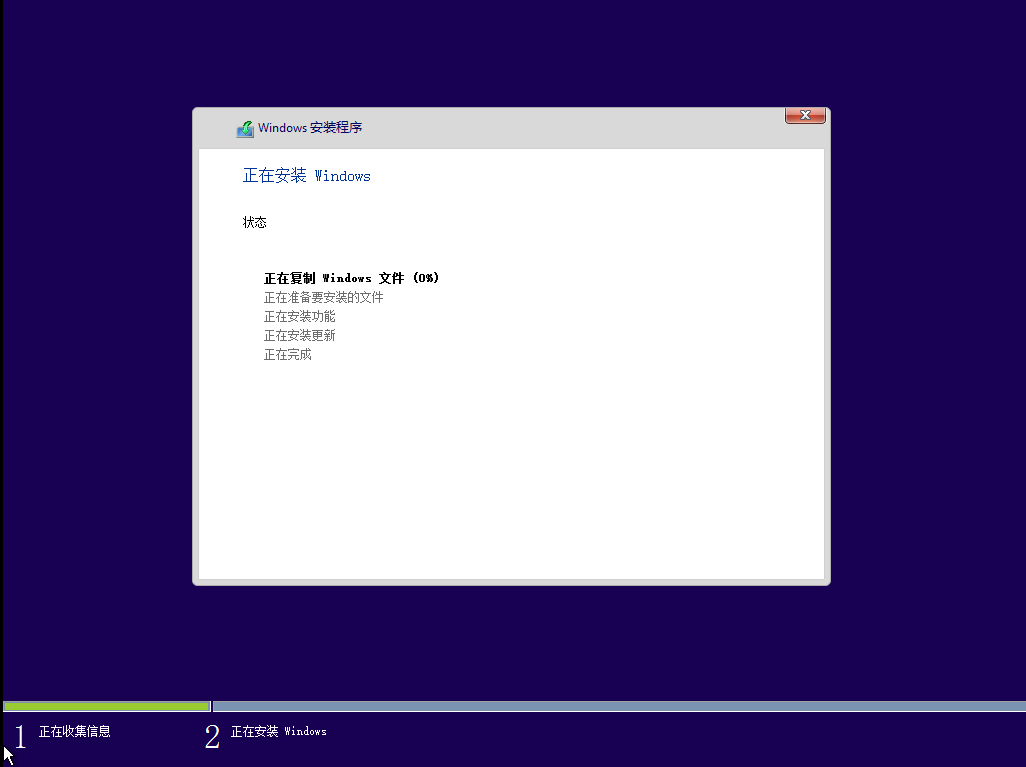Click the Windows setup icon in title bar
Screen dimensions: 1026x767
pos(245,129)
